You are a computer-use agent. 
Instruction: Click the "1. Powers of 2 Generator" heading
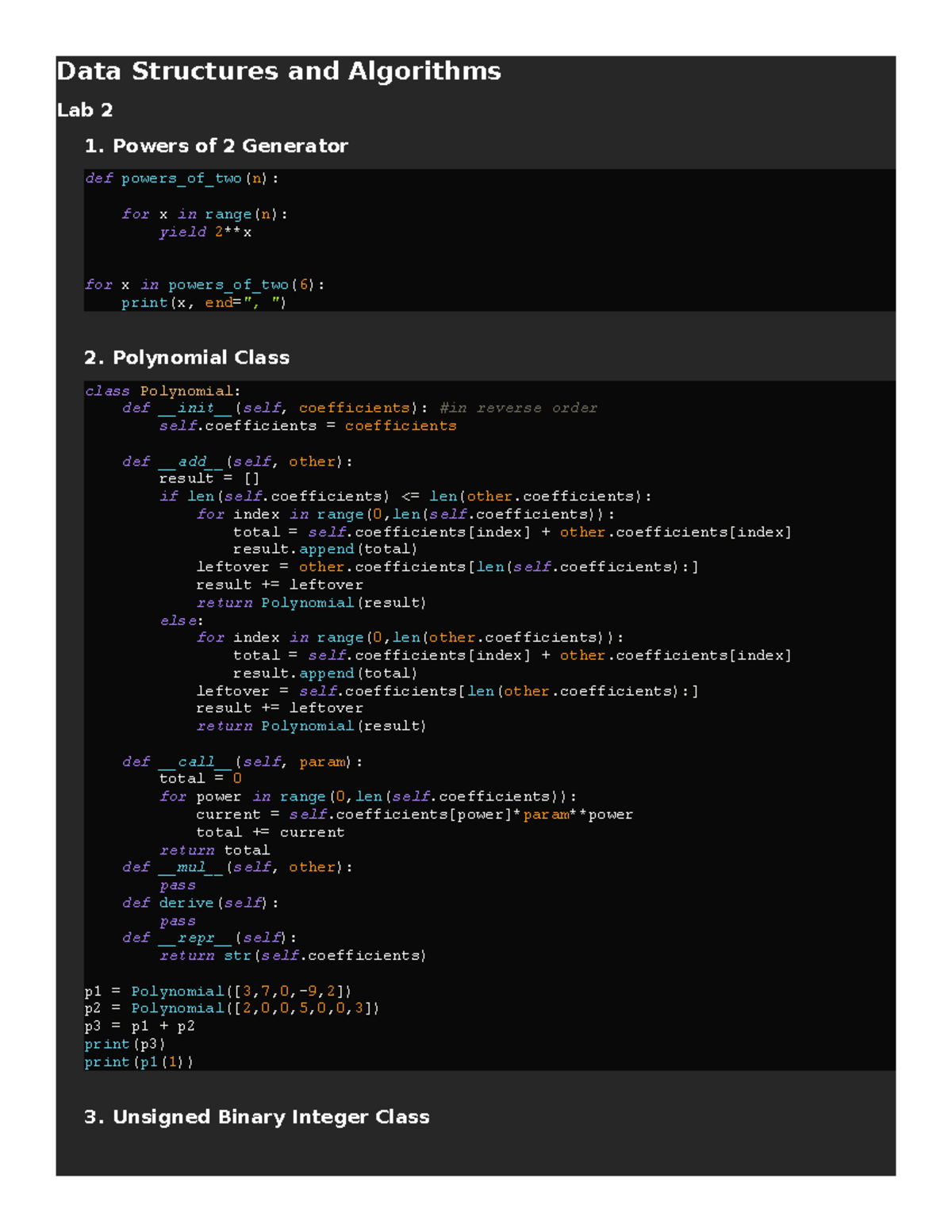[x=216, y=146]
